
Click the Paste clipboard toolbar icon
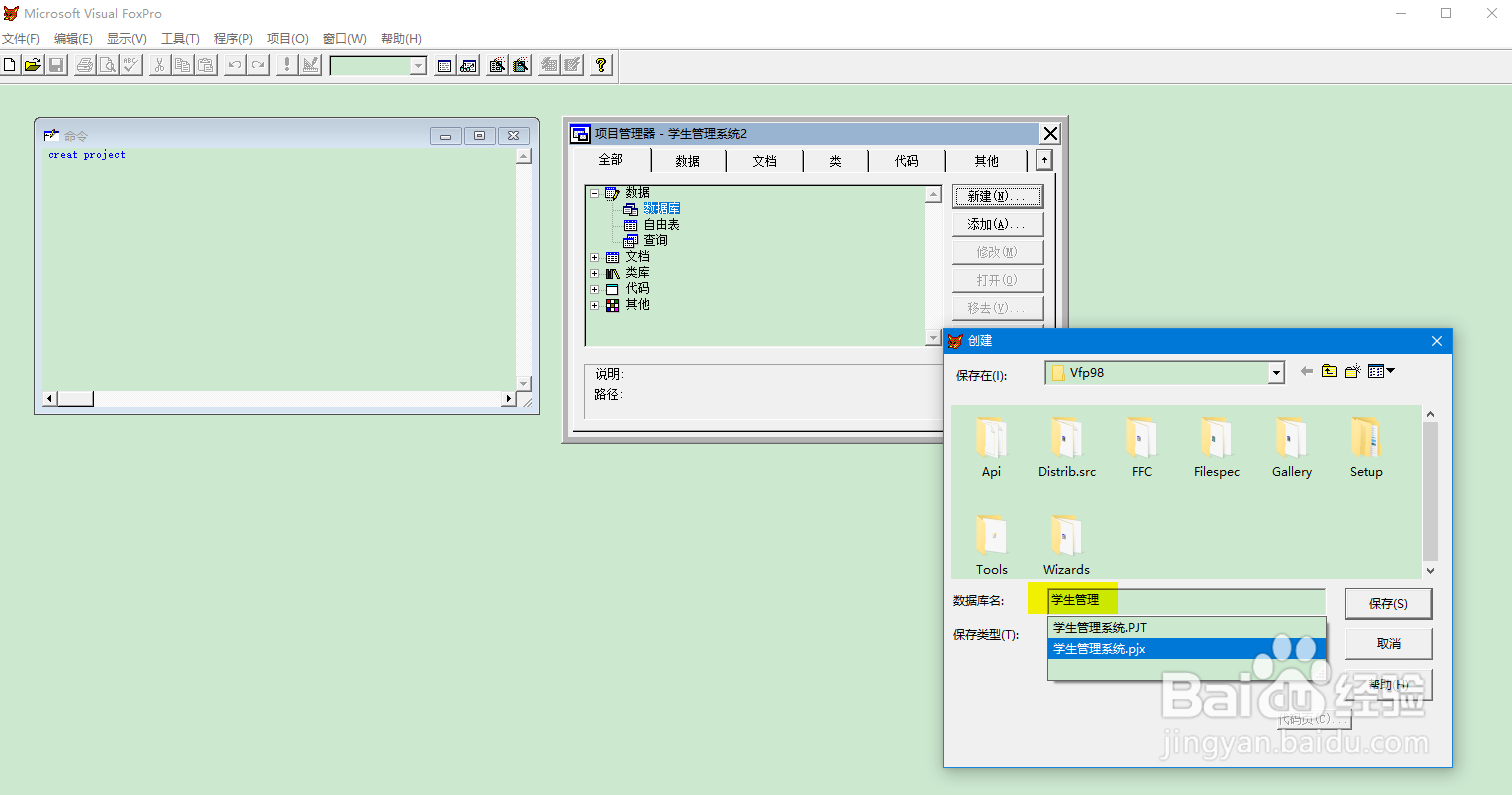[206, 65]
